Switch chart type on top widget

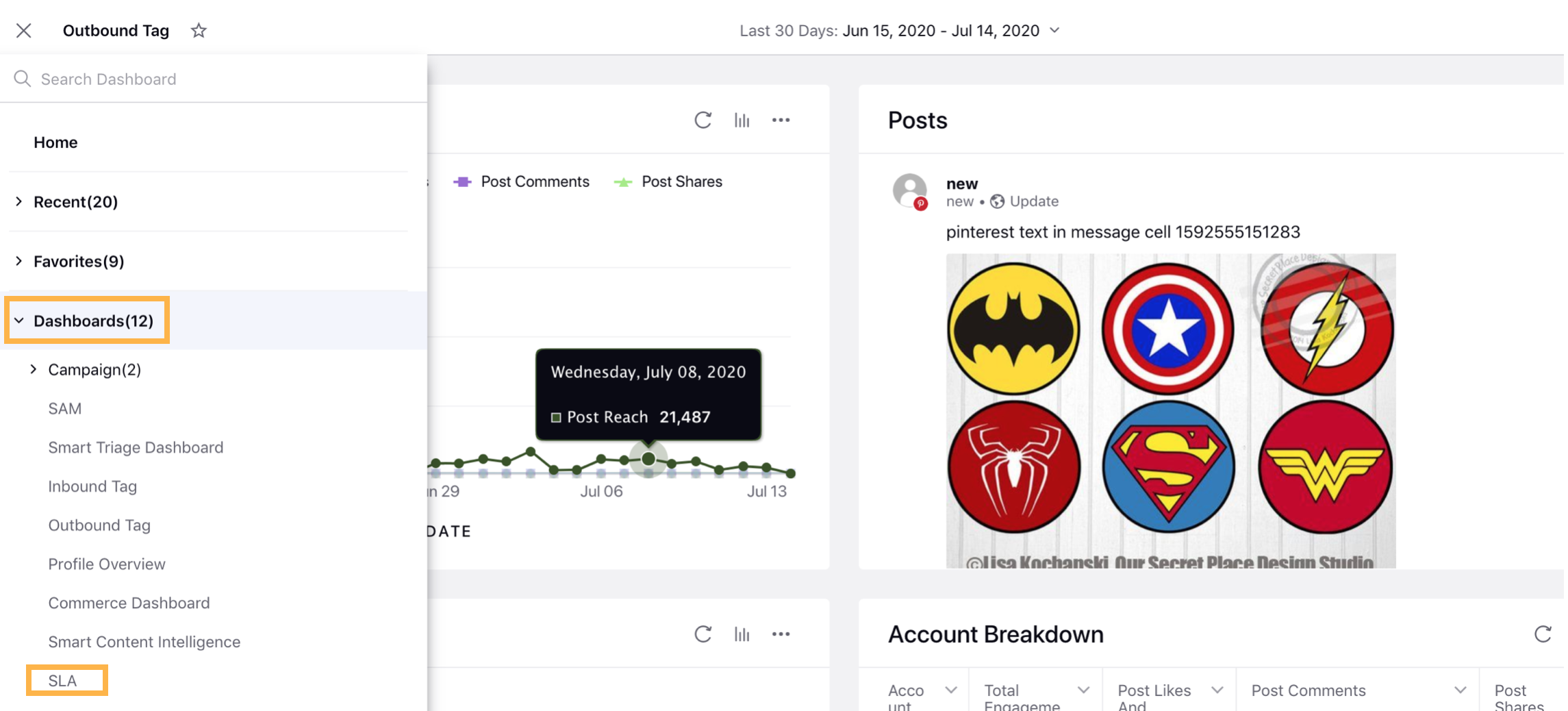point(742,120)
